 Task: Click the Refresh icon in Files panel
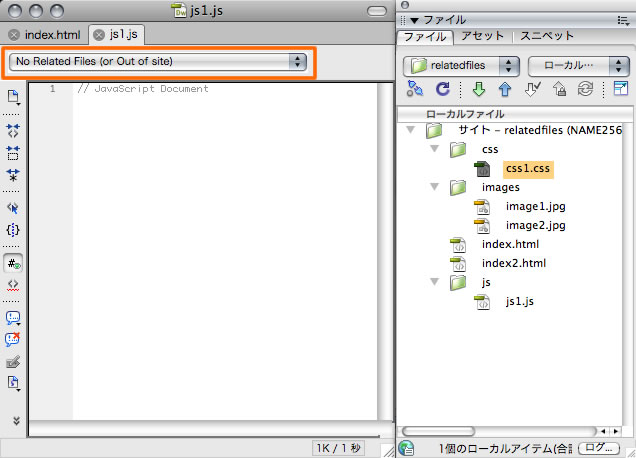(x=441, y=89)
